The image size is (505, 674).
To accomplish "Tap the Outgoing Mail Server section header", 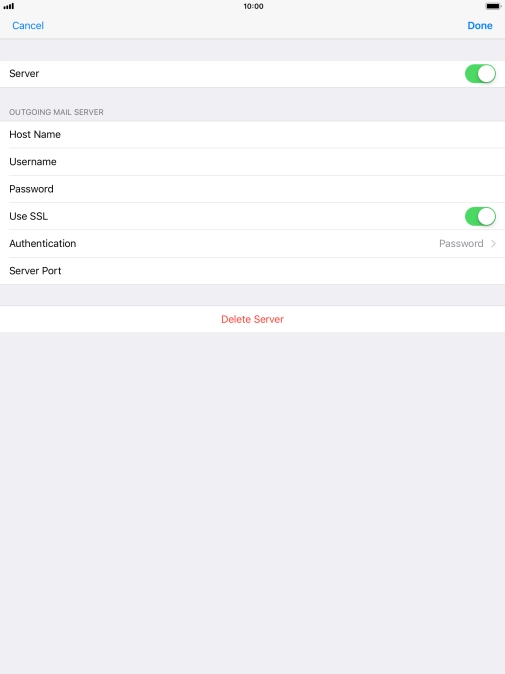I will click(x=56, y=112).
